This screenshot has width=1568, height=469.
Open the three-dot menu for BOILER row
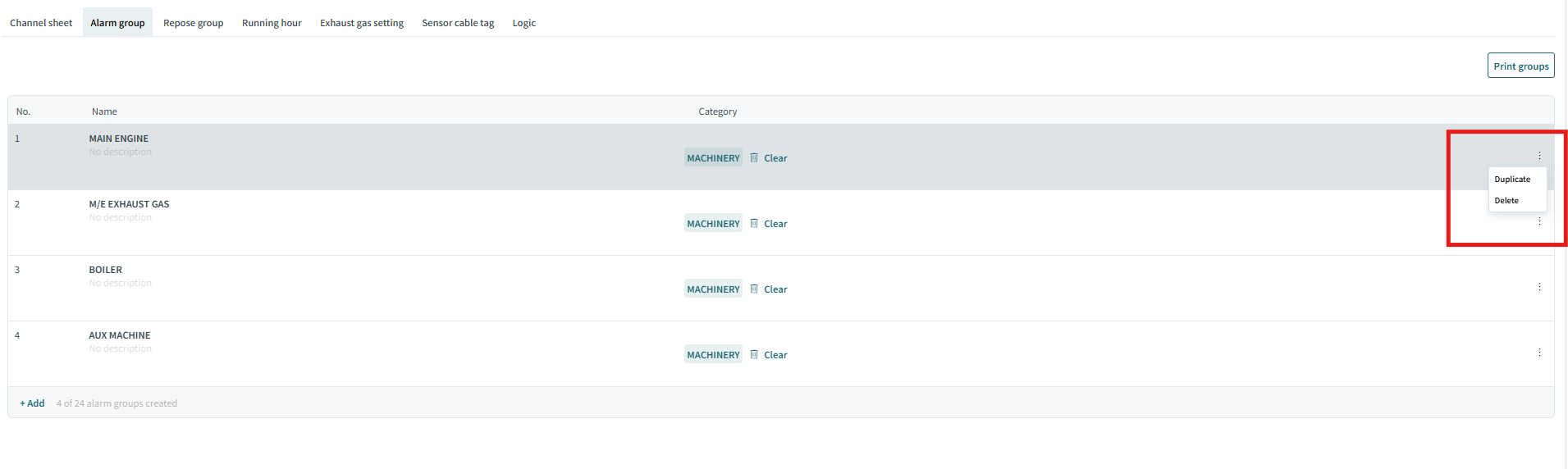1539,287
